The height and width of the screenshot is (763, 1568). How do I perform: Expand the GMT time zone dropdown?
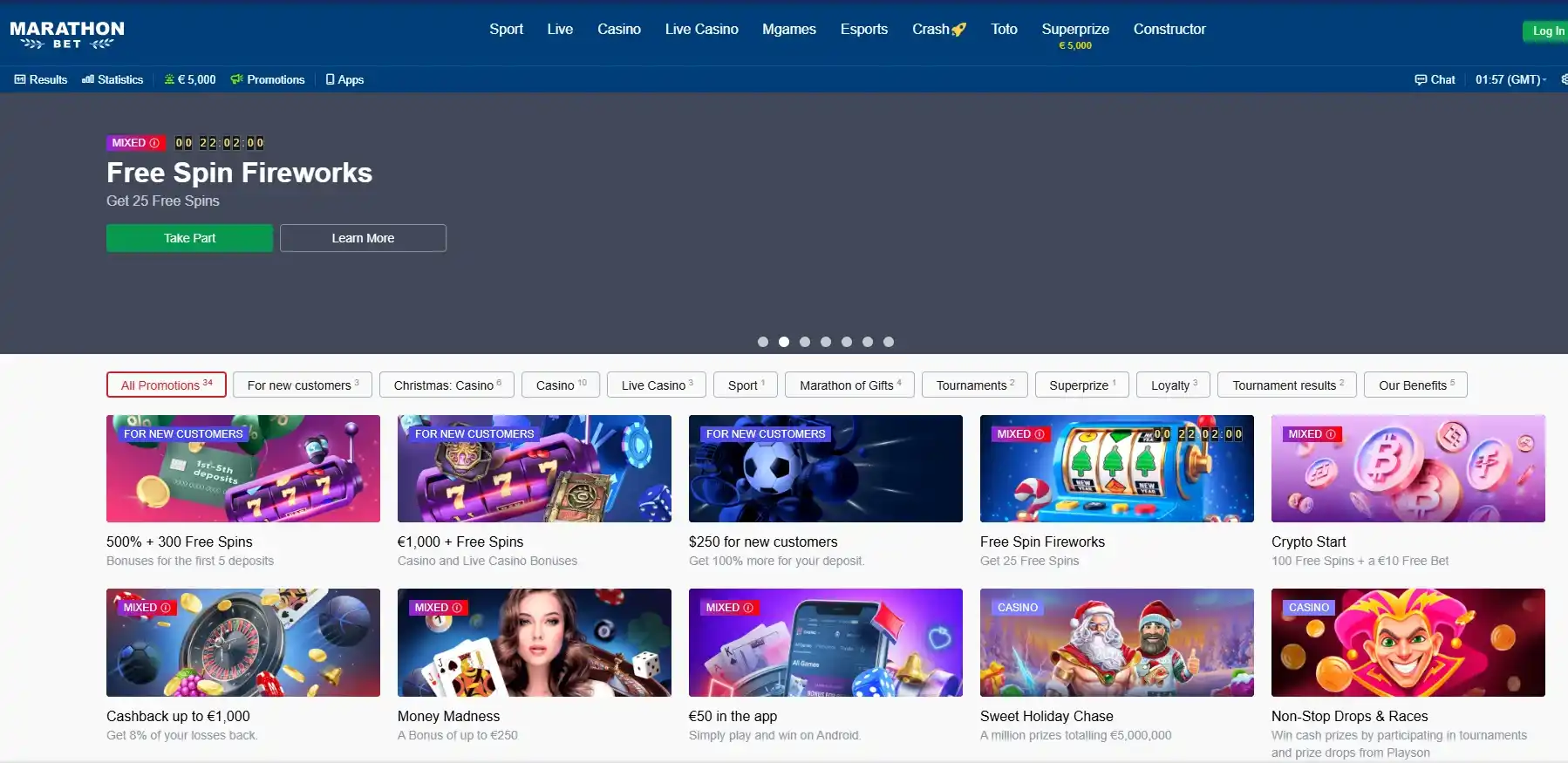(1510, 79)
